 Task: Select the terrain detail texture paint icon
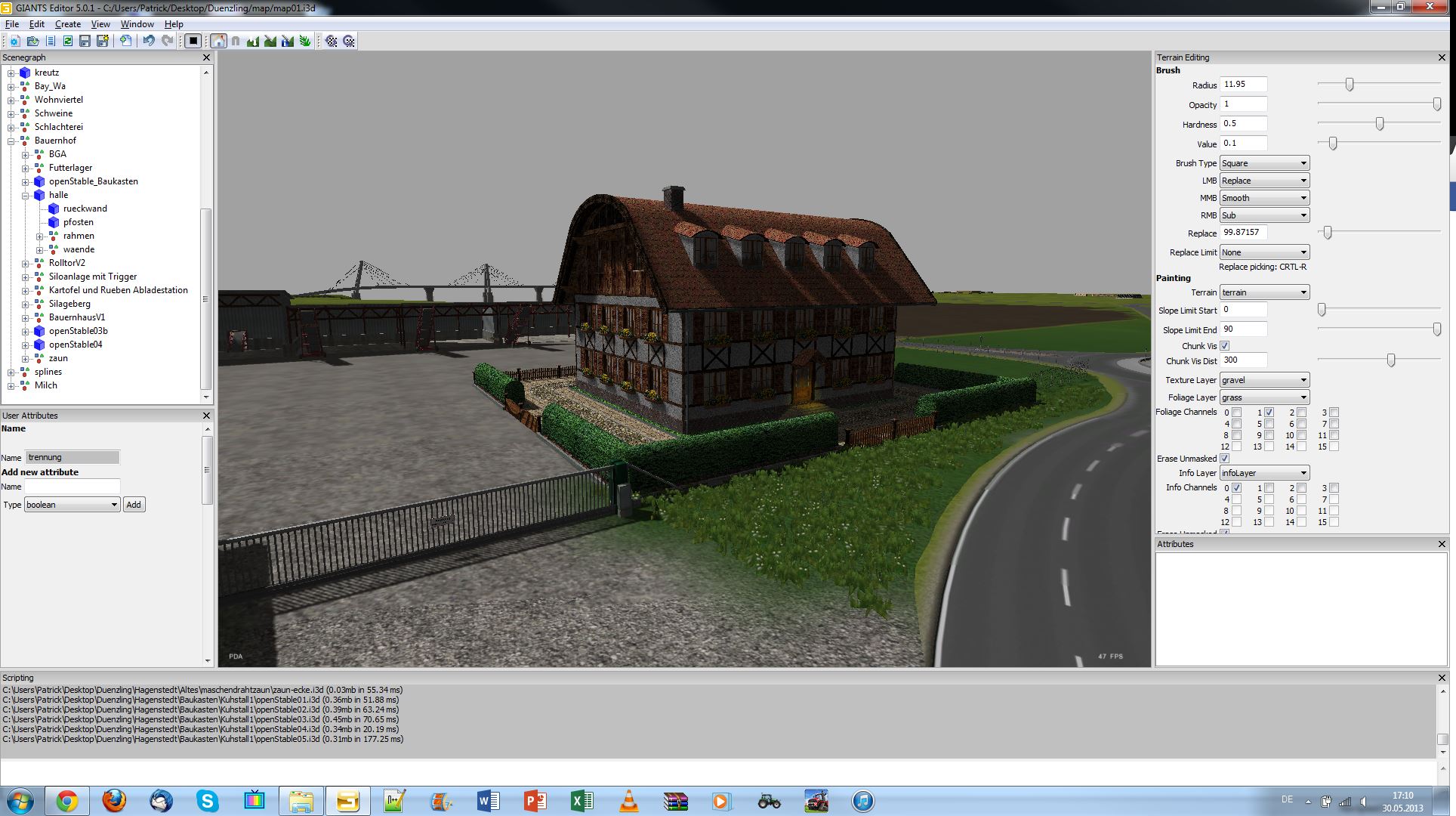coord(270,41)
